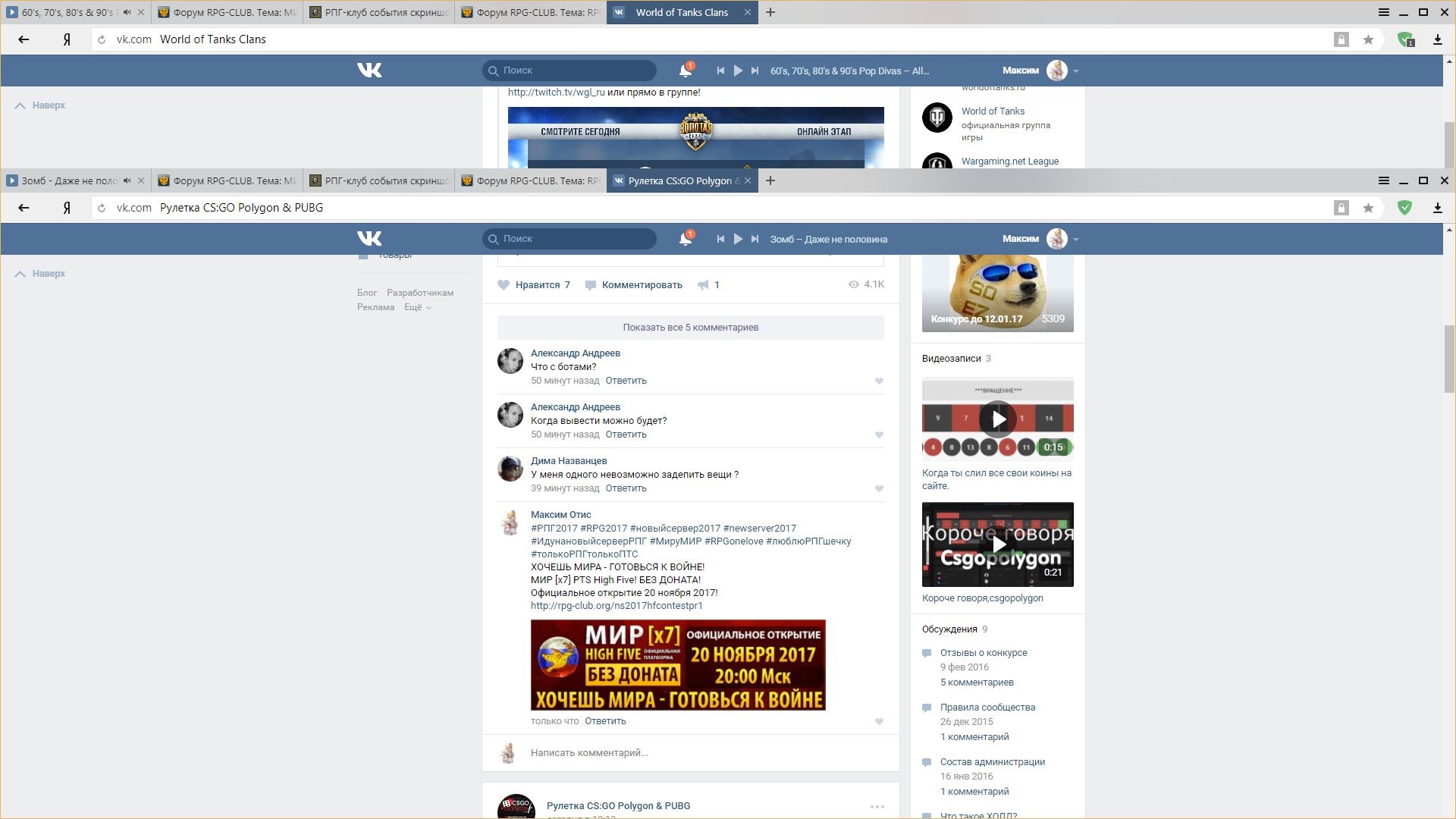1456x819 pixels.
Task: Open green shield protect icon in lower address bar
Action: pyautogui.click(x=1404, y=208)
